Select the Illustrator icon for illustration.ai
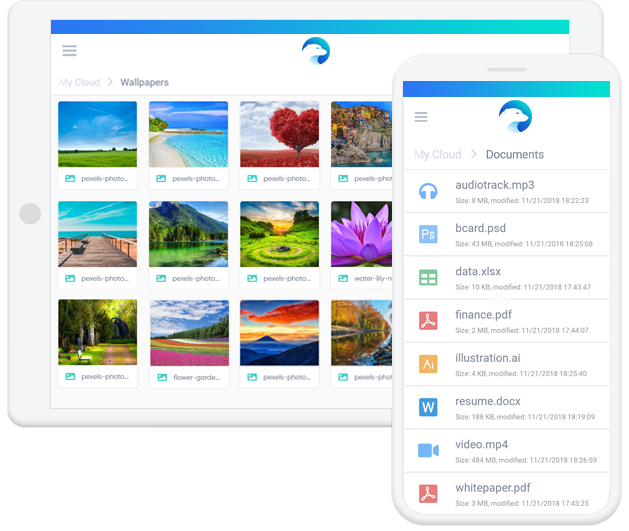Image resolution: width=629 pixels, height=531 pixels. click(x=428, y=364)
